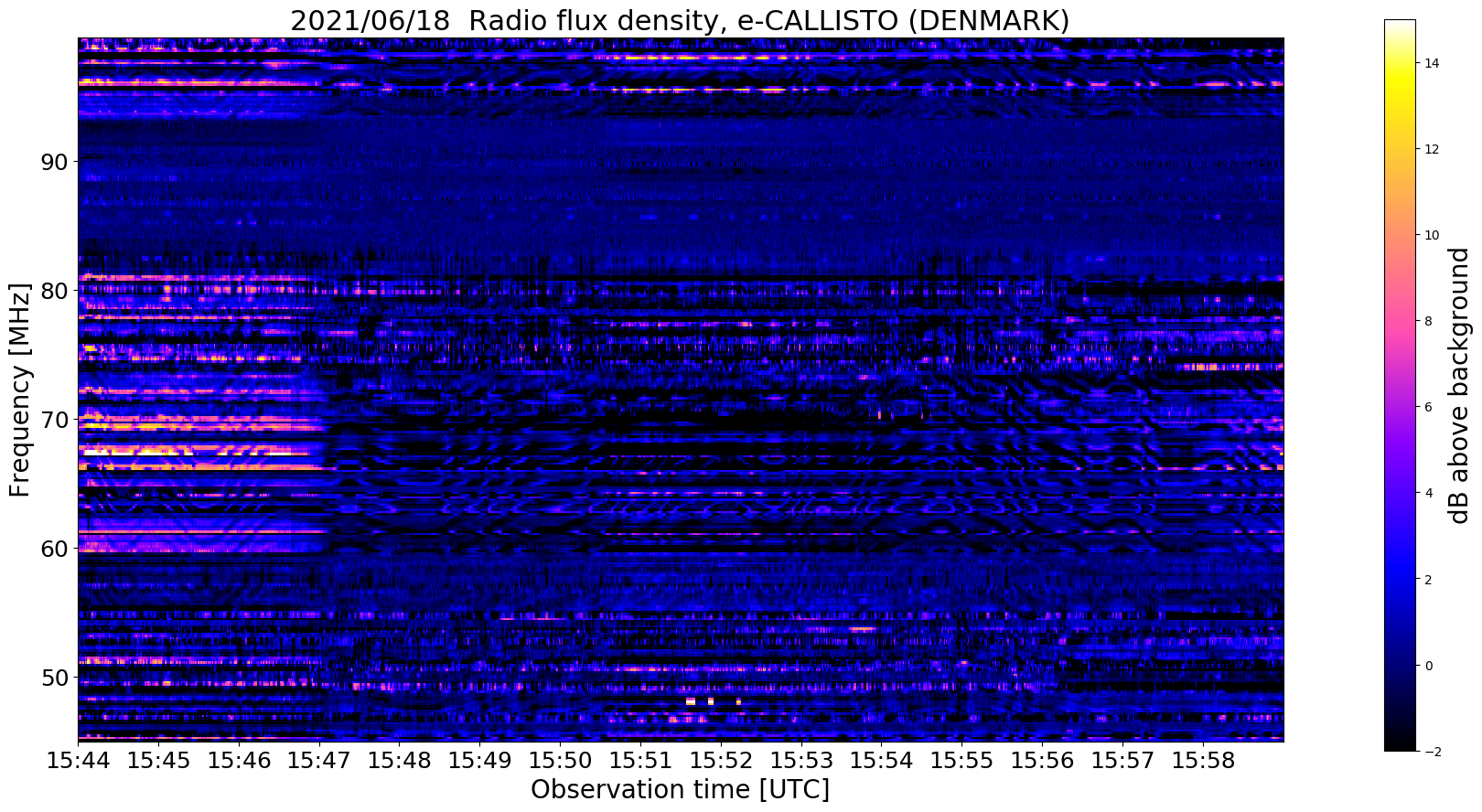Click the colorbar tick label 10
This screenshot has width=1482, height=812.
(1431, 235)
